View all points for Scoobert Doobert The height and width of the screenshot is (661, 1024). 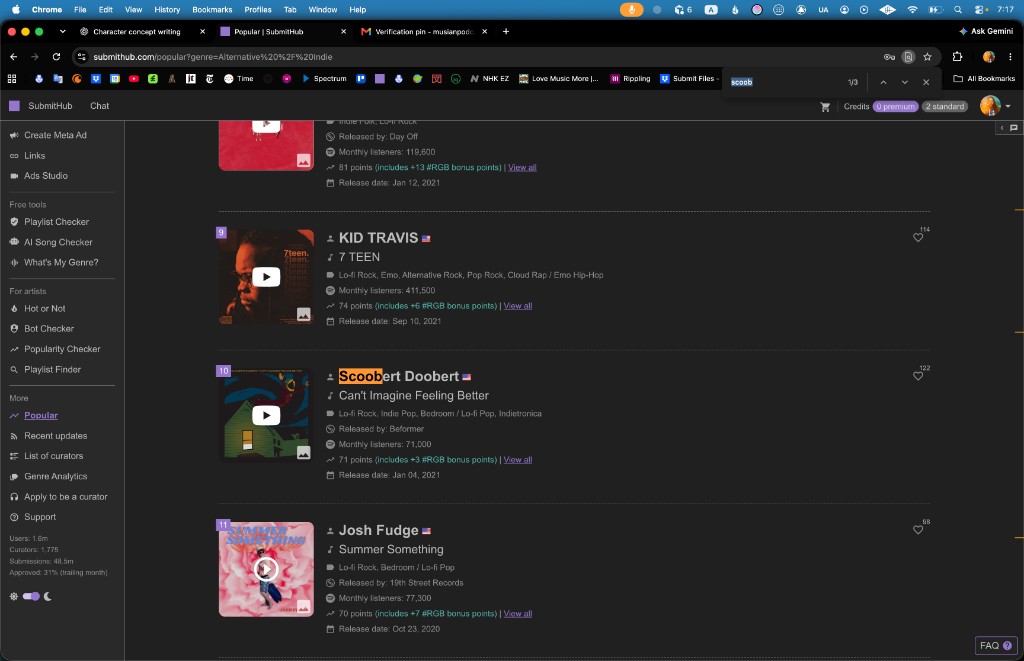518,460
